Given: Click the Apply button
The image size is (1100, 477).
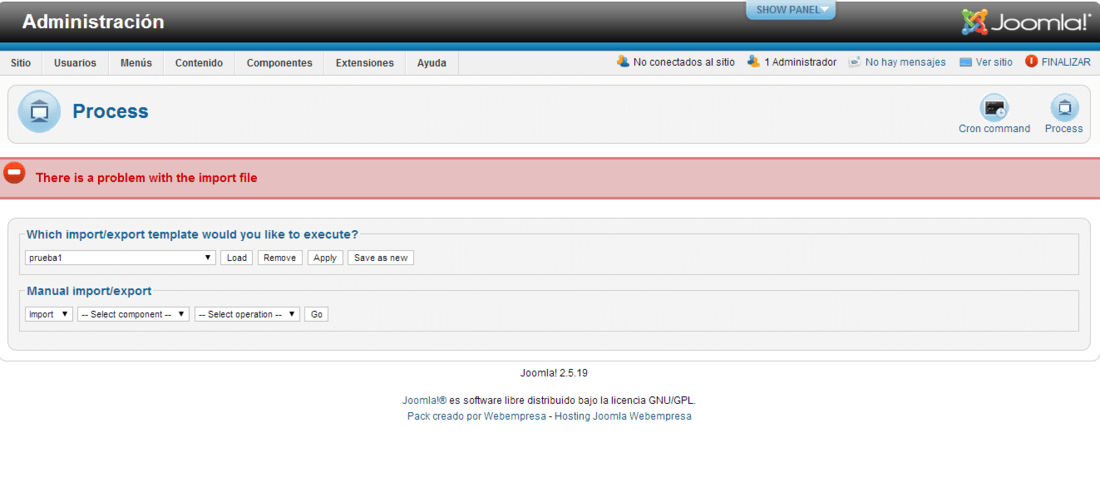Looking at the screenshot, I should pyautogui.click(x=325, y=257).
